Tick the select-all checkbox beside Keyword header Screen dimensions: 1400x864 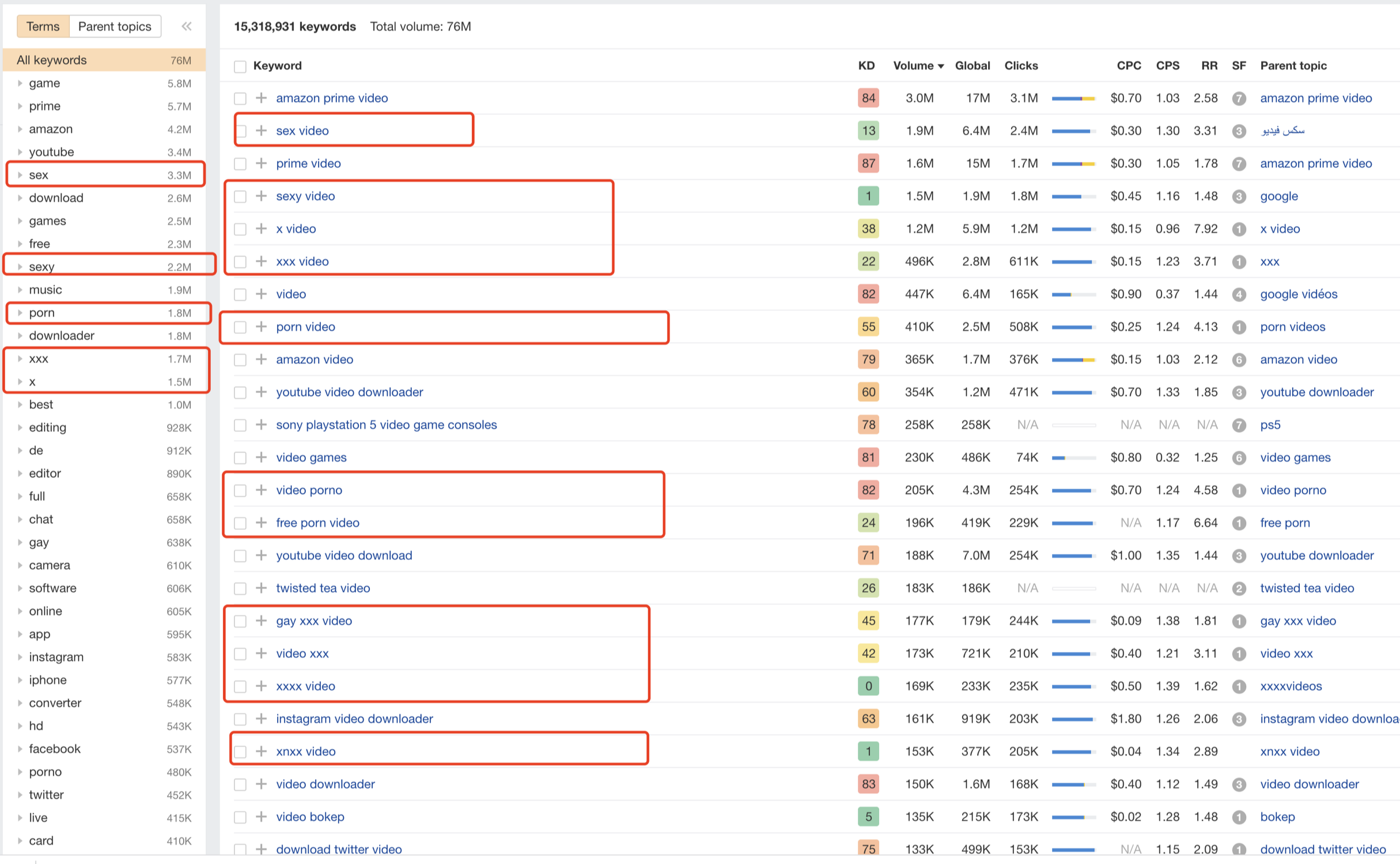click(x=240, y=66)
